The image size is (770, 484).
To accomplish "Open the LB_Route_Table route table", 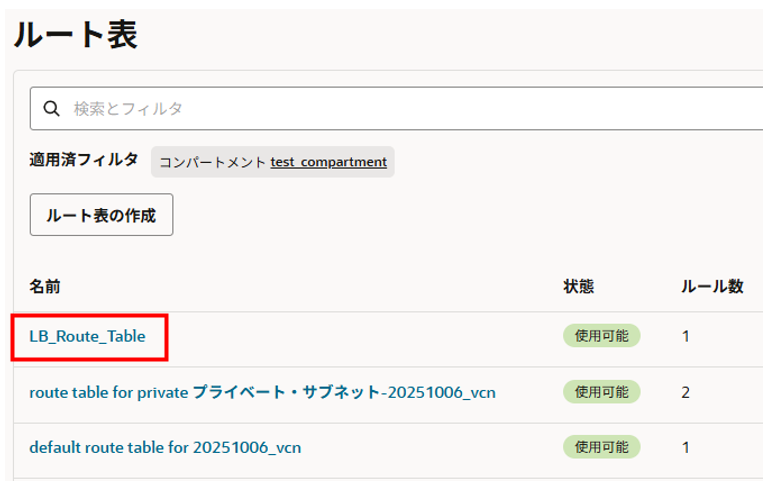I will tap(88, 337).
